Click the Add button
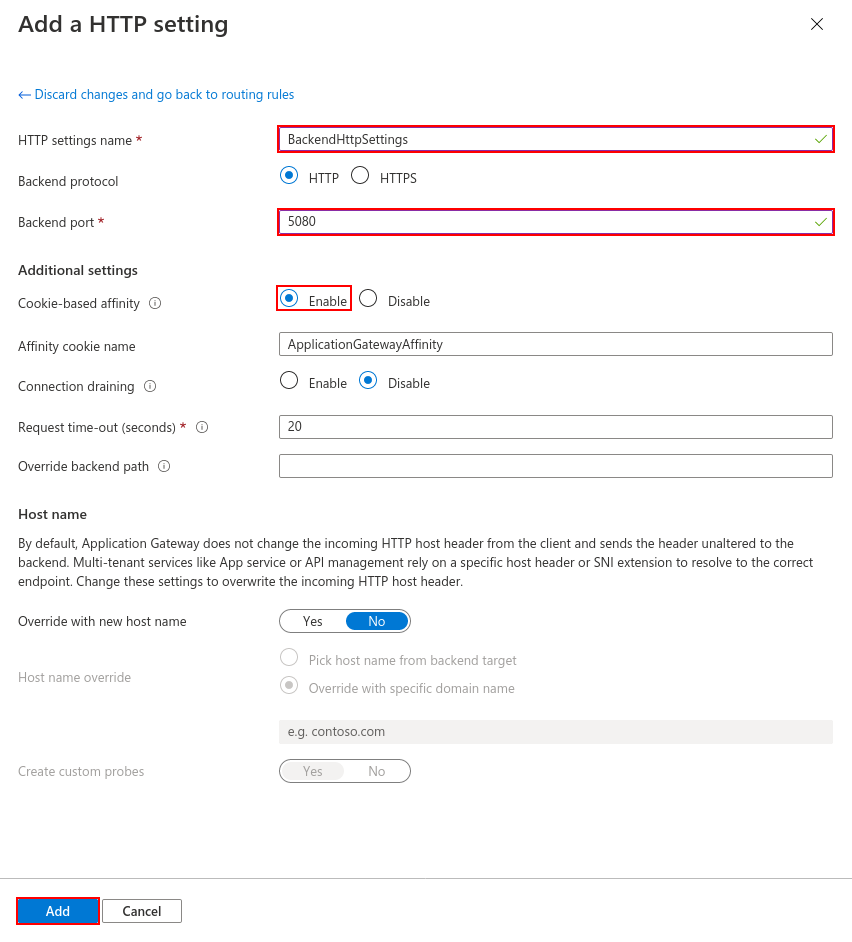 coord(58,911)
